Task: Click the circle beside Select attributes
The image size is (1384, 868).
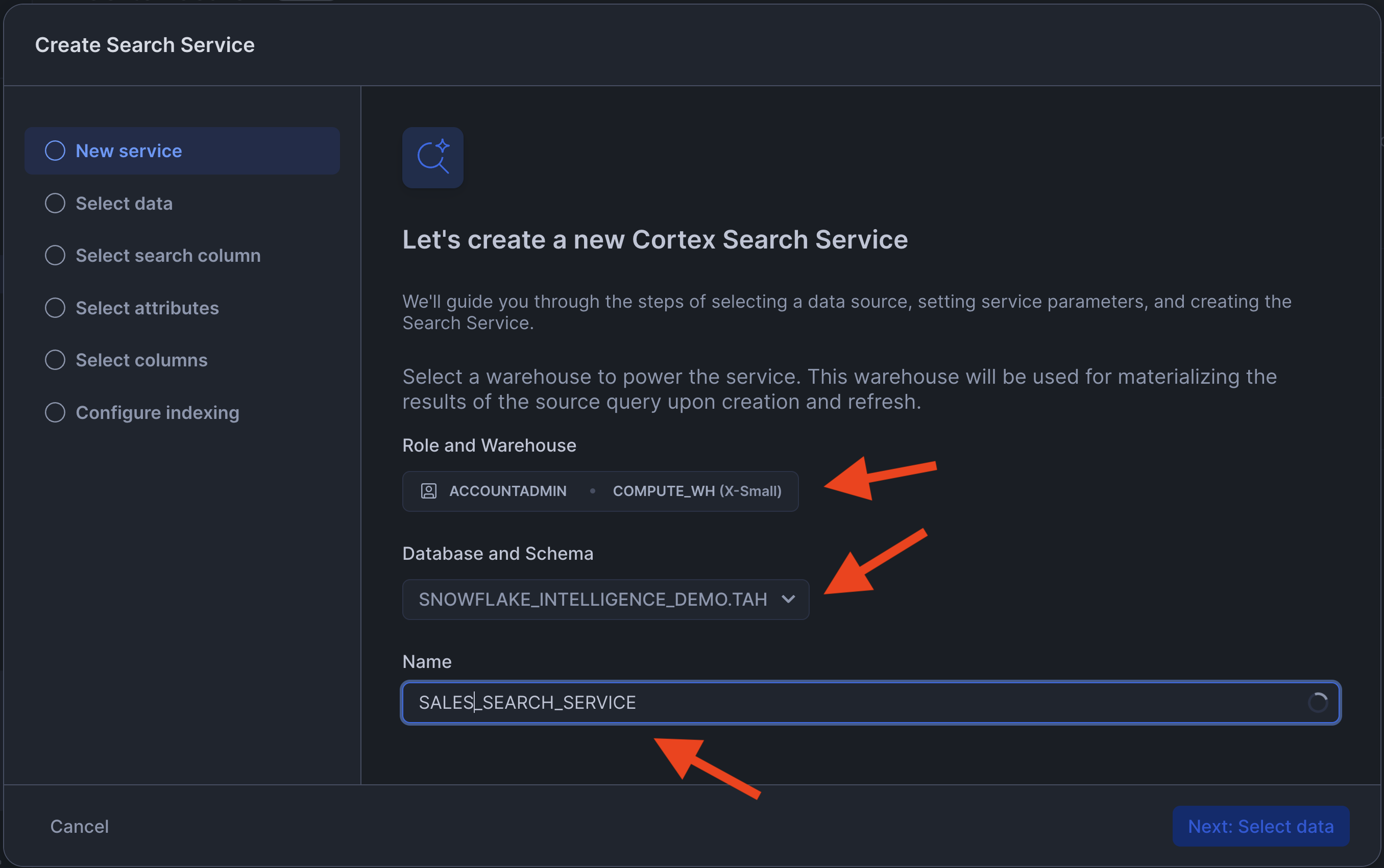Action: [x=55, y=308]
